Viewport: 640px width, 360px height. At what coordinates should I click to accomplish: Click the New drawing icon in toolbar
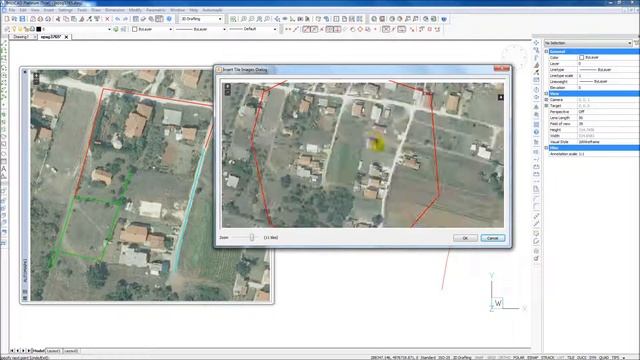point(7,19)
